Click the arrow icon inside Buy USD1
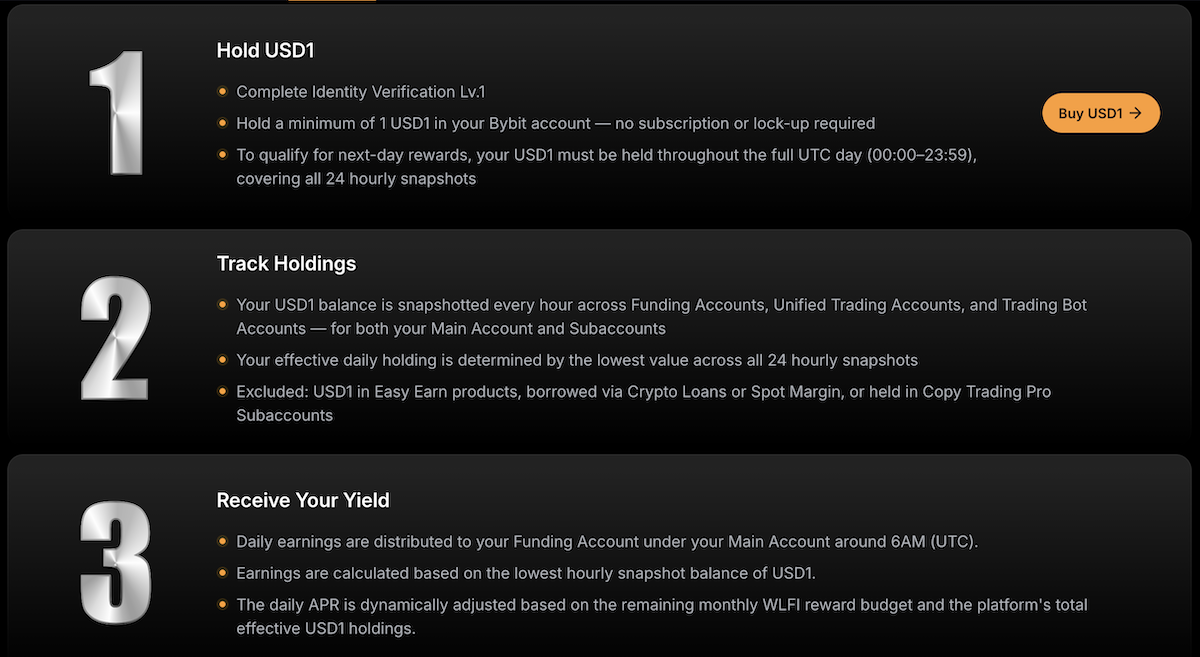Screen dimensions: 1200x657 tap(1135, 113)
